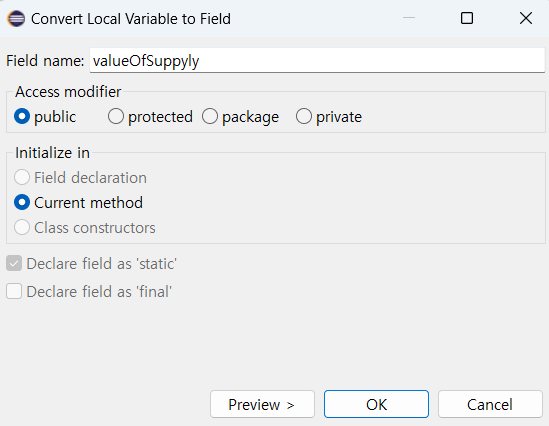Open the refactoring Preview

coord(262,404)
